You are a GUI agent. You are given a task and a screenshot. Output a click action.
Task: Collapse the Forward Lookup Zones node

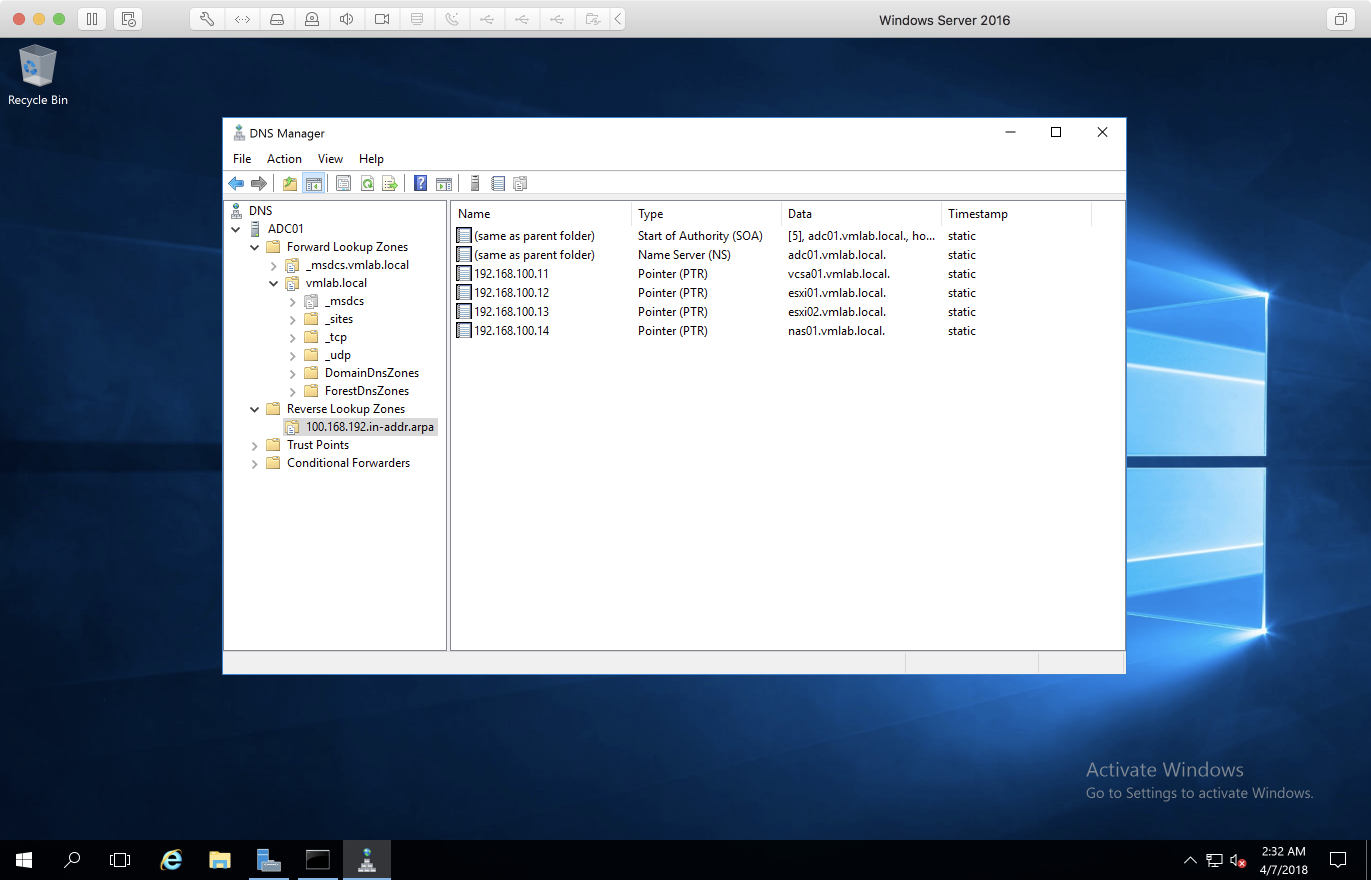[x=254, y=247]
